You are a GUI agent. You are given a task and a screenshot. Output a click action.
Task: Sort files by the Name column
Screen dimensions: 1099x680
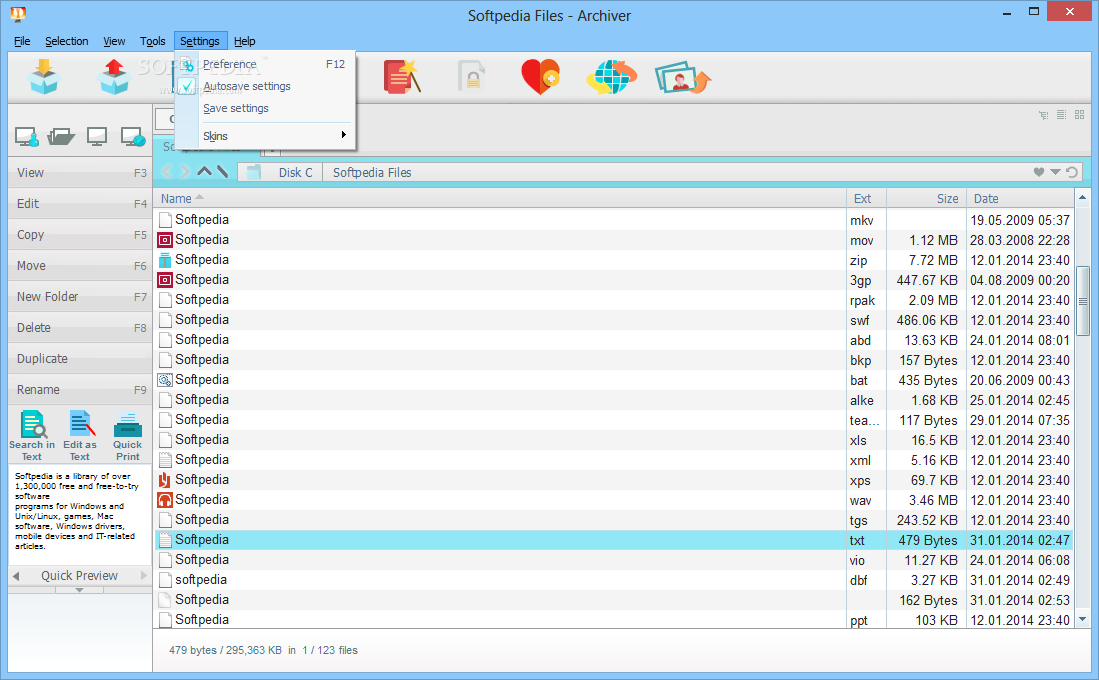[500, 198]
